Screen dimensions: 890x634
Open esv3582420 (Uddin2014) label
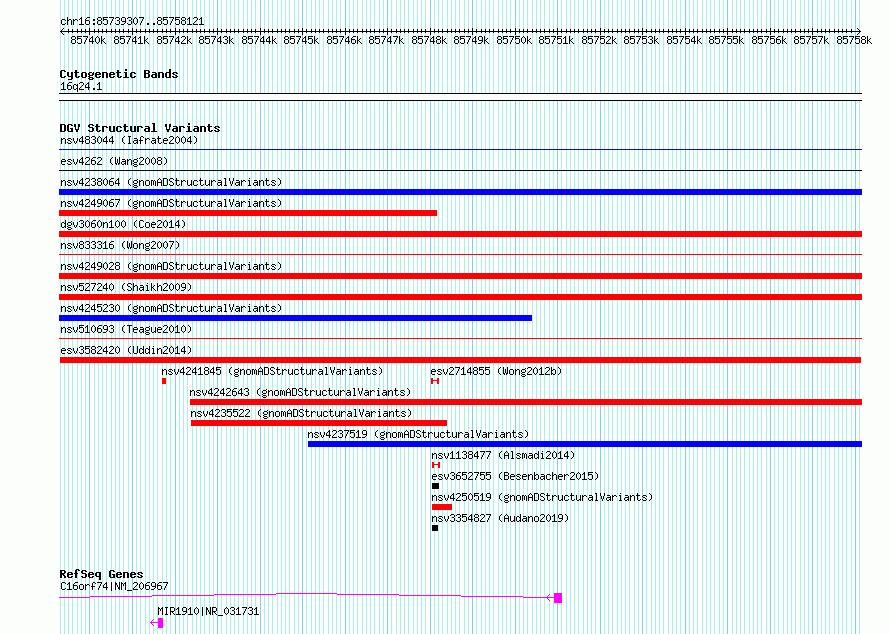[x=126, y=350]
